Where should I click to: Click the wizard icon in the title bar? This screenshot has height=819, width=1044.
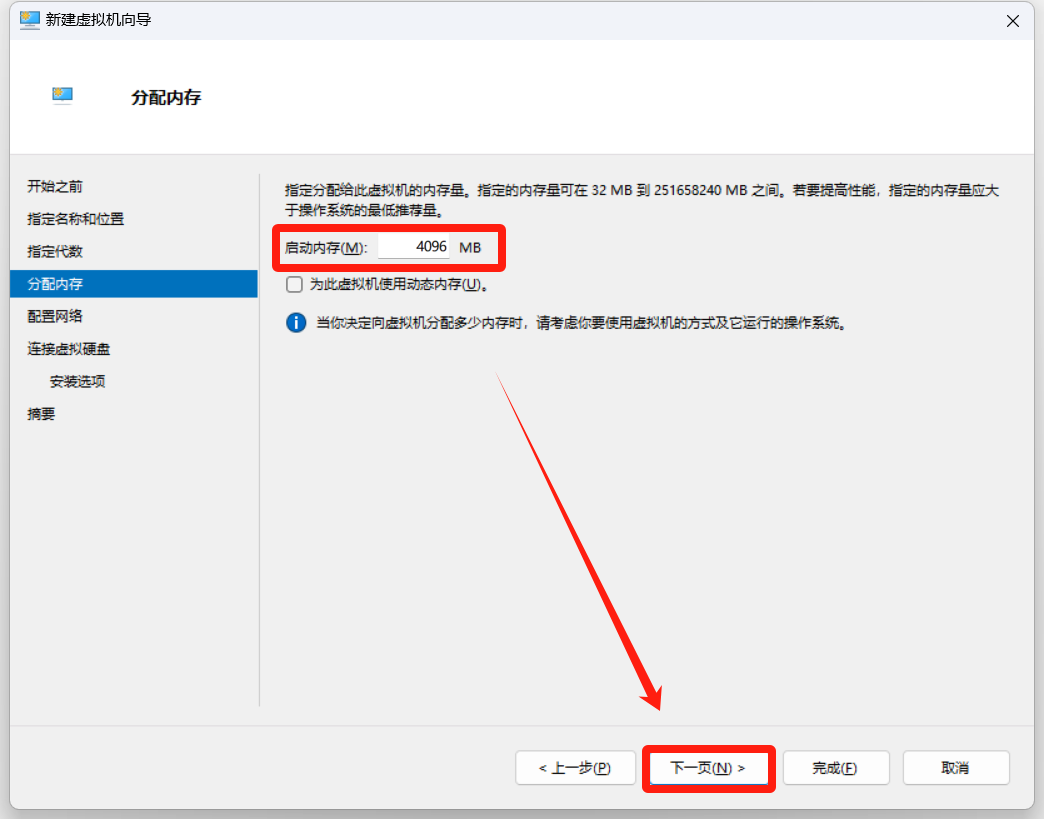[29, 19]
